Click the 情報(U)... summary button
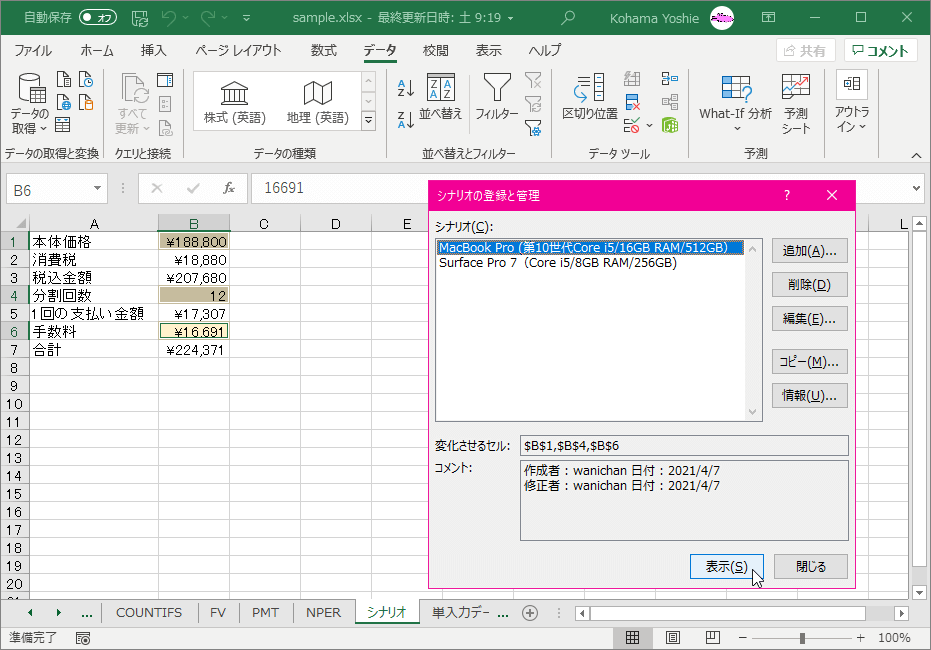Viewport: 931px width, 650px height. (809, 396)
